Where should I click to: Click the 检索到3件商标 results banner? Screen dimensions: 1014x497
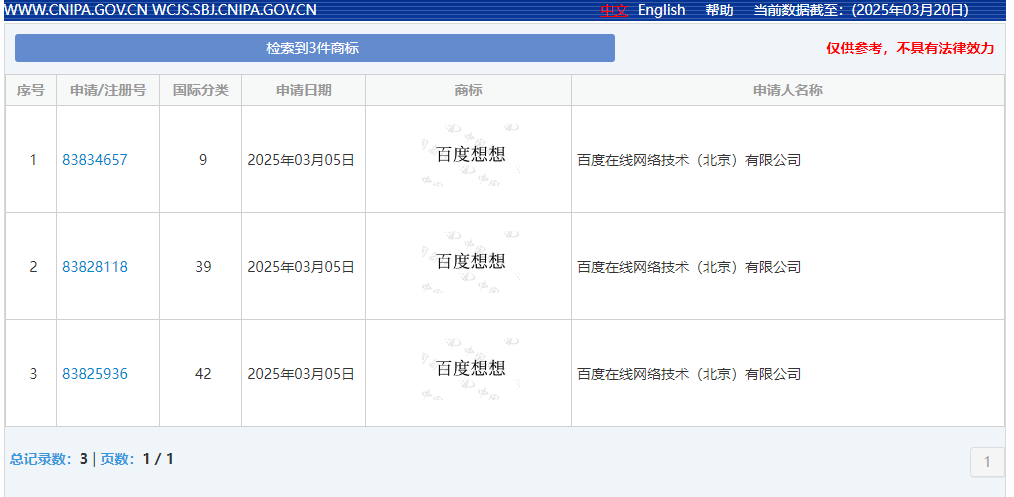[314, 48]
